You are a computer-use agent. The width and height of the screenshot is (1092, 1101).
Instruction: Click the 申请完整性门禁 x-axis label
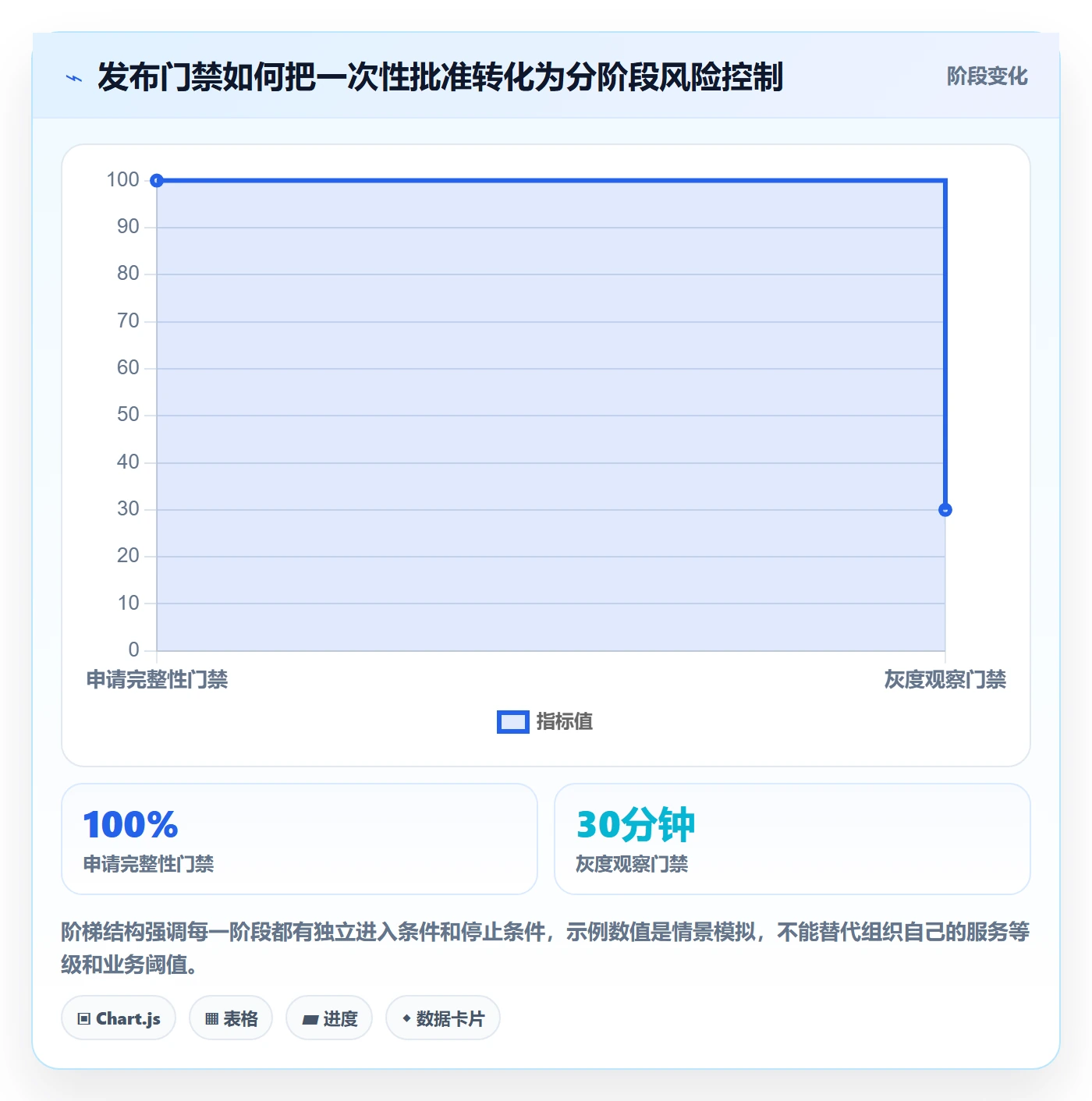[157, 680]
